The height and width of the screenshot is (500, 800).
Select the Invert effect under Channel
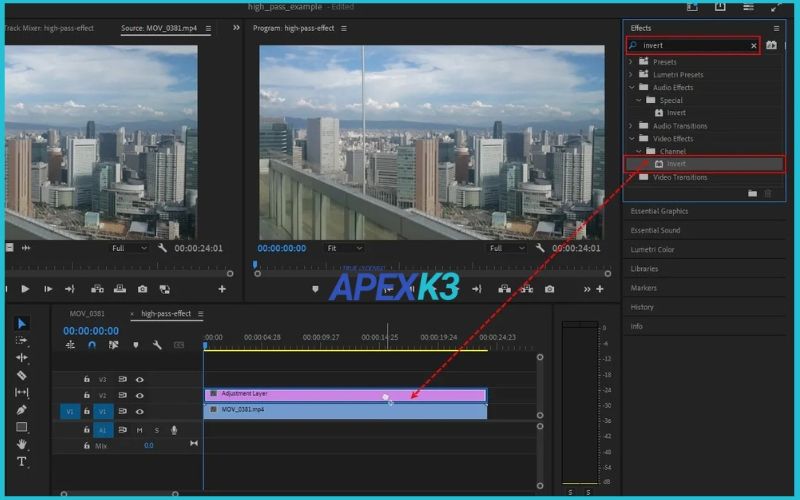(x=676, y=164)
